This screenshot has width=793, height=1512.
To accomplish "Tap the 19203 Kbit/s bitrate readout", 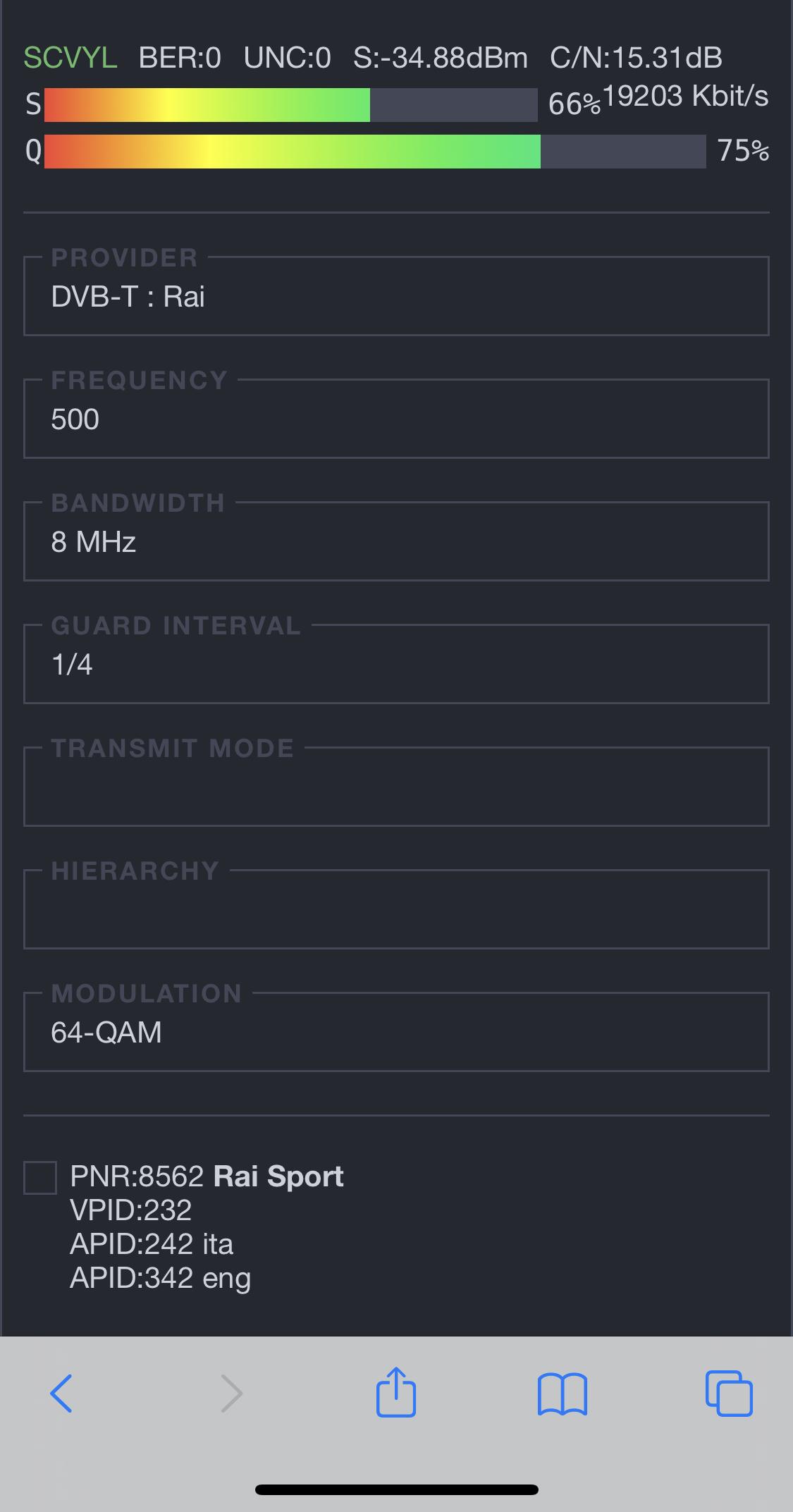I will pyautogui.click(x=686, y=96).
